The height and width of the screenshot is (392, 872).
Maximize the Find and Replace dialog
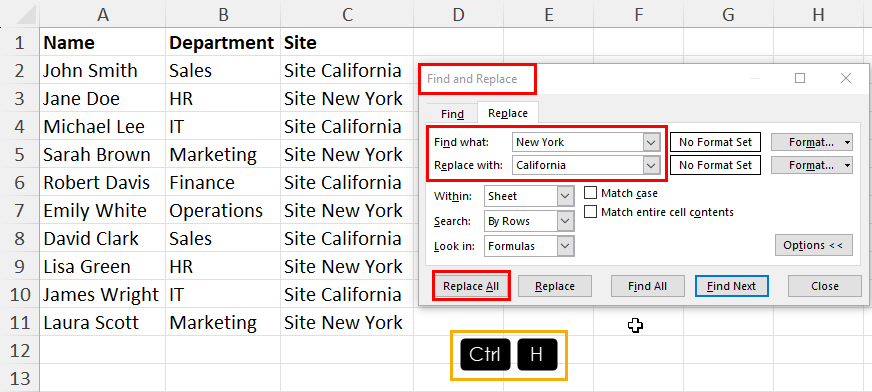tap(800, 78)
